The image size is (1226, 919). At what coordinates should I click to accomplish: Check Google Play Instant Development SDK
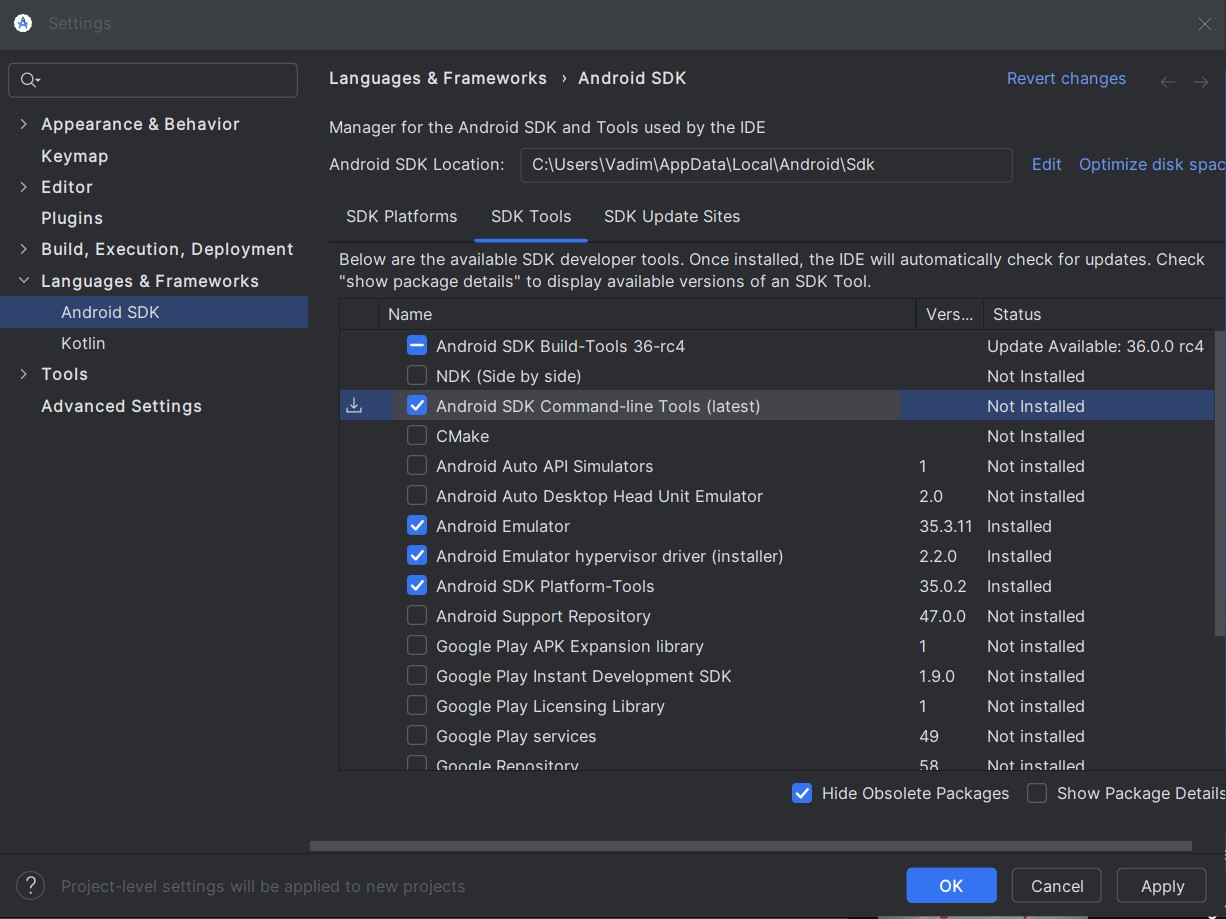pos(417,676)
